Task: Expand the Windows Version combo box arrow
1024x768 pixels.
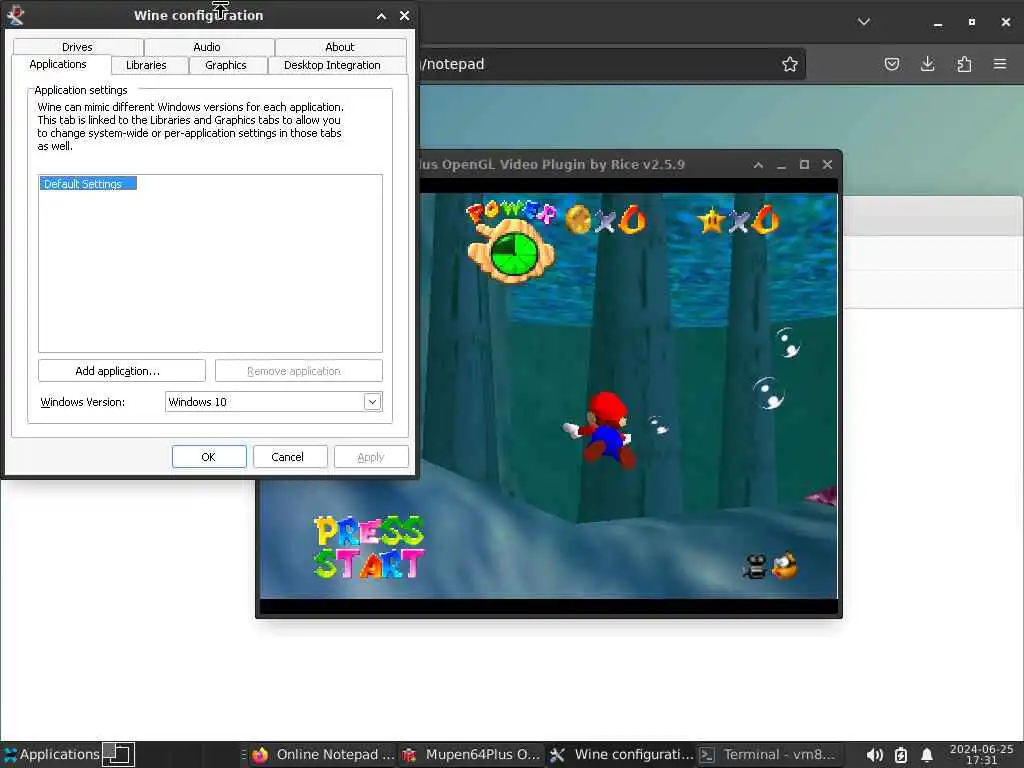Action: (372, 402)
